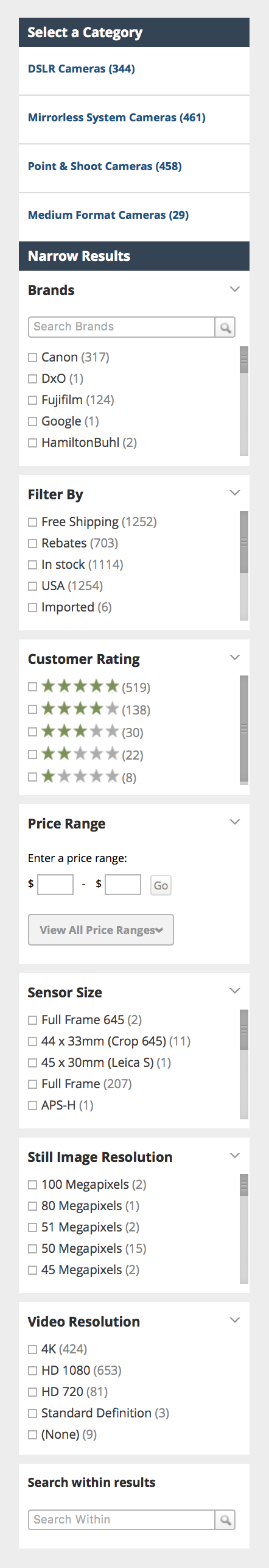Image resolution: width=269 pixels, height=1568 pixels.
Task: Select the three-star rating filter
Action: (33, 732)
